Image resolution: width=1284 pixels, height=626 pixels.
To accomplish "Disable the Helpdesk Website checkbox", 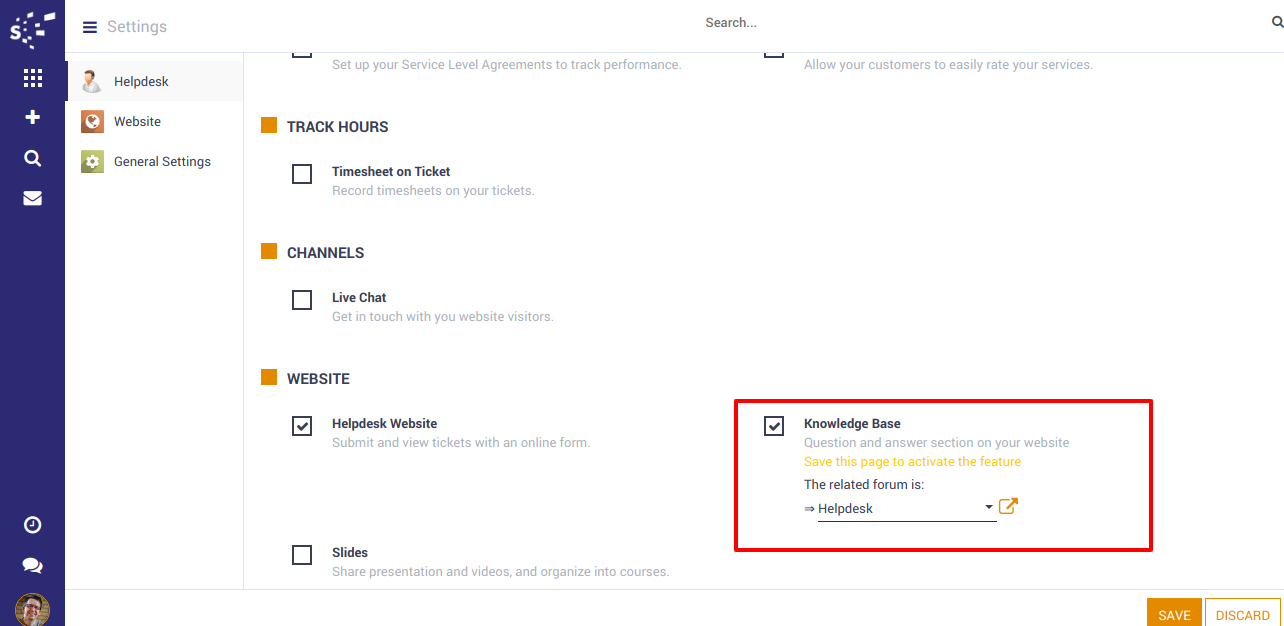I will point(302,426).
